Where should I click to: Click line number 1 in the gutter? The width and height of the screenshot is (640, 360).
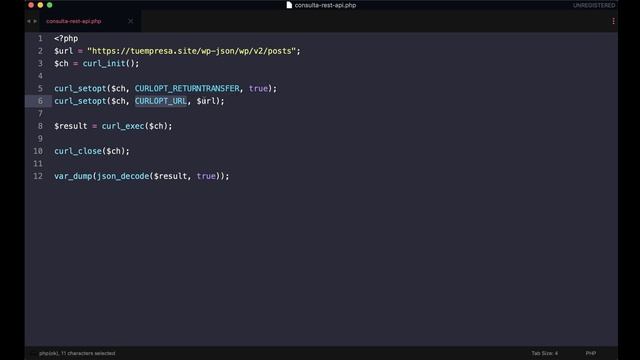point(40,38)
